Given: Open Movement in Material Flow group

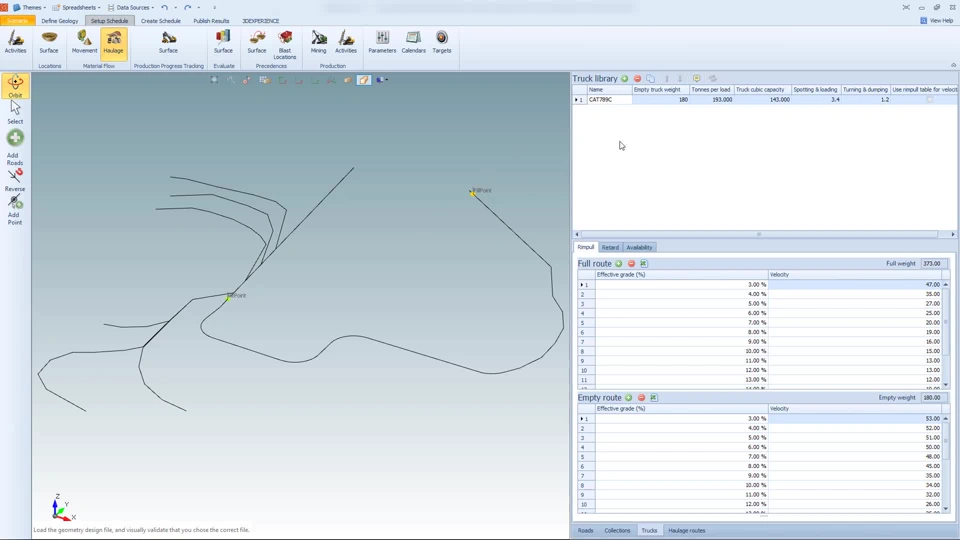Looking at the screenshot, I should [x=84, y=43].
